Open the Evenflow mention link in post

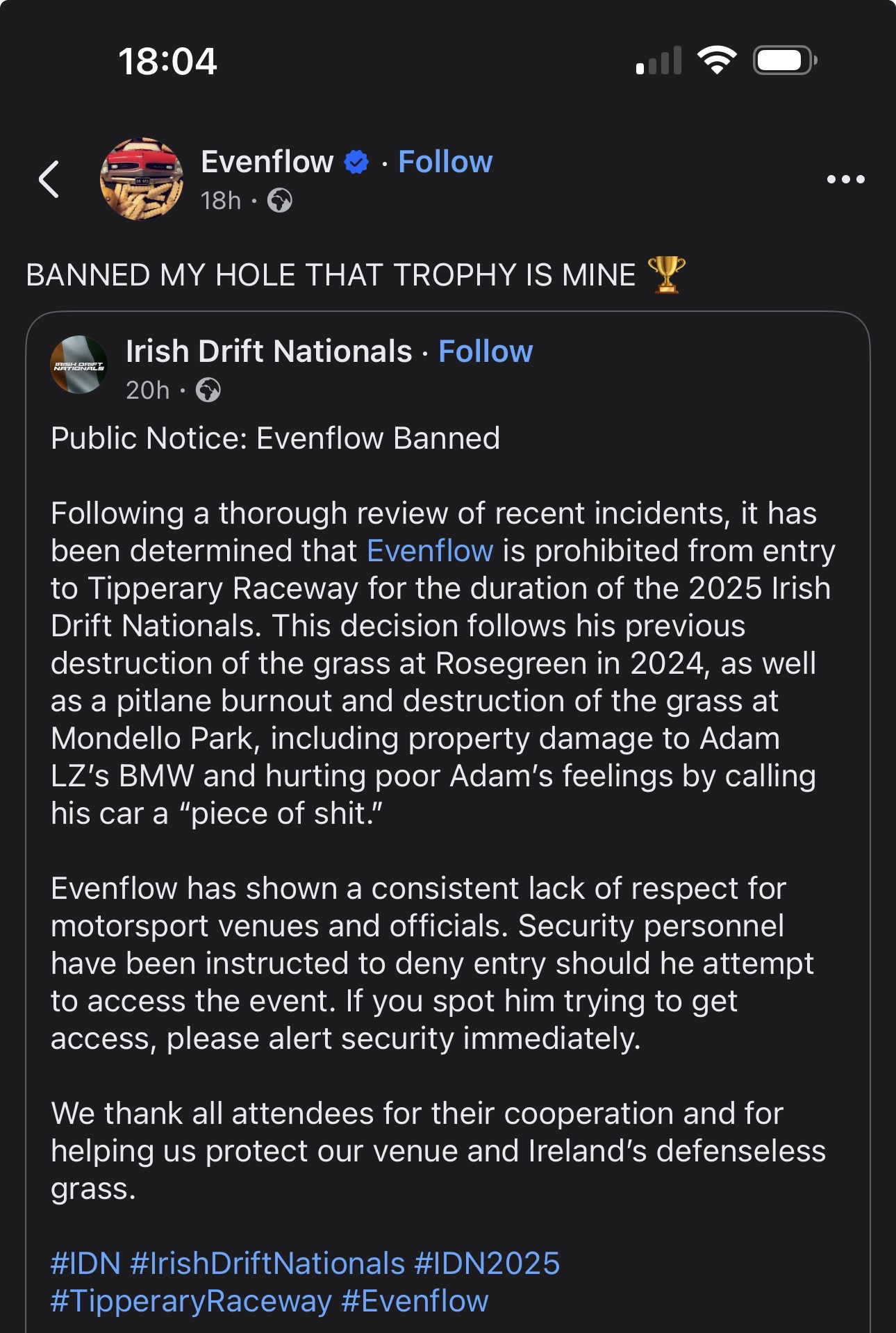pos(430,551)
